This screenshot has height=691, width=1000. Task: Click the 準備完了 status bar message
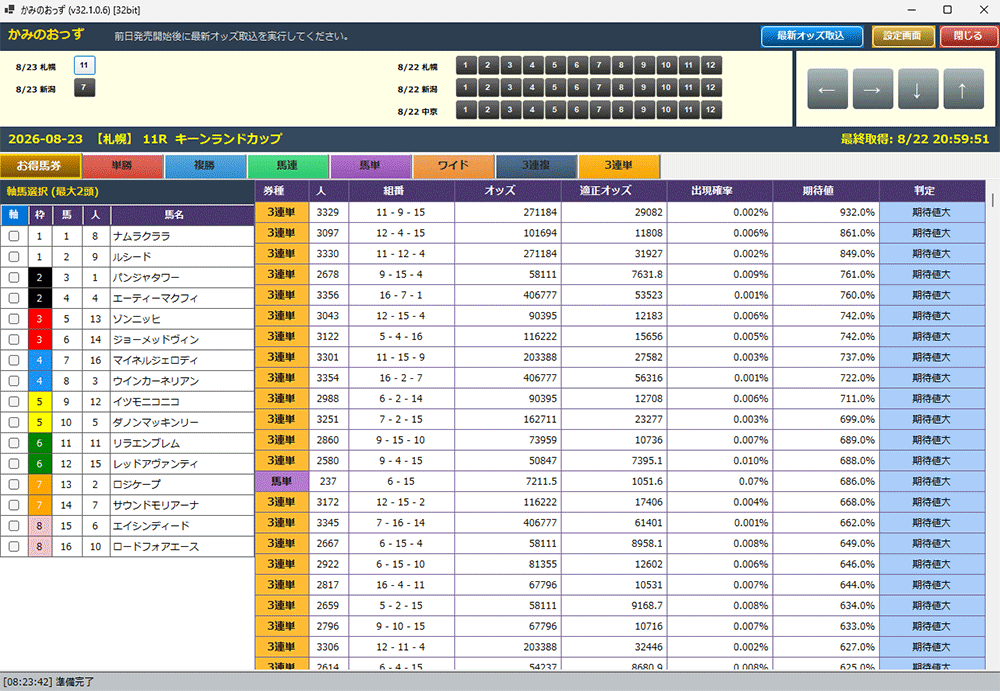pyautogui.click(x=75, y=682)
